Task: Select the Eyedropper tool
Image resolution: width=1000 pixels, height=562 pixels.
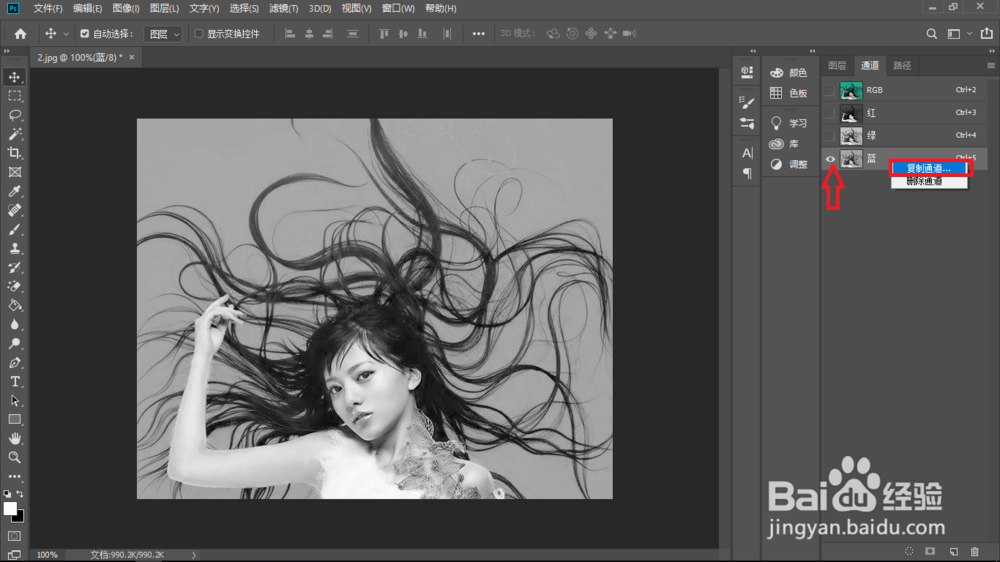Action: pyautogui.click(x=14, y=191)
